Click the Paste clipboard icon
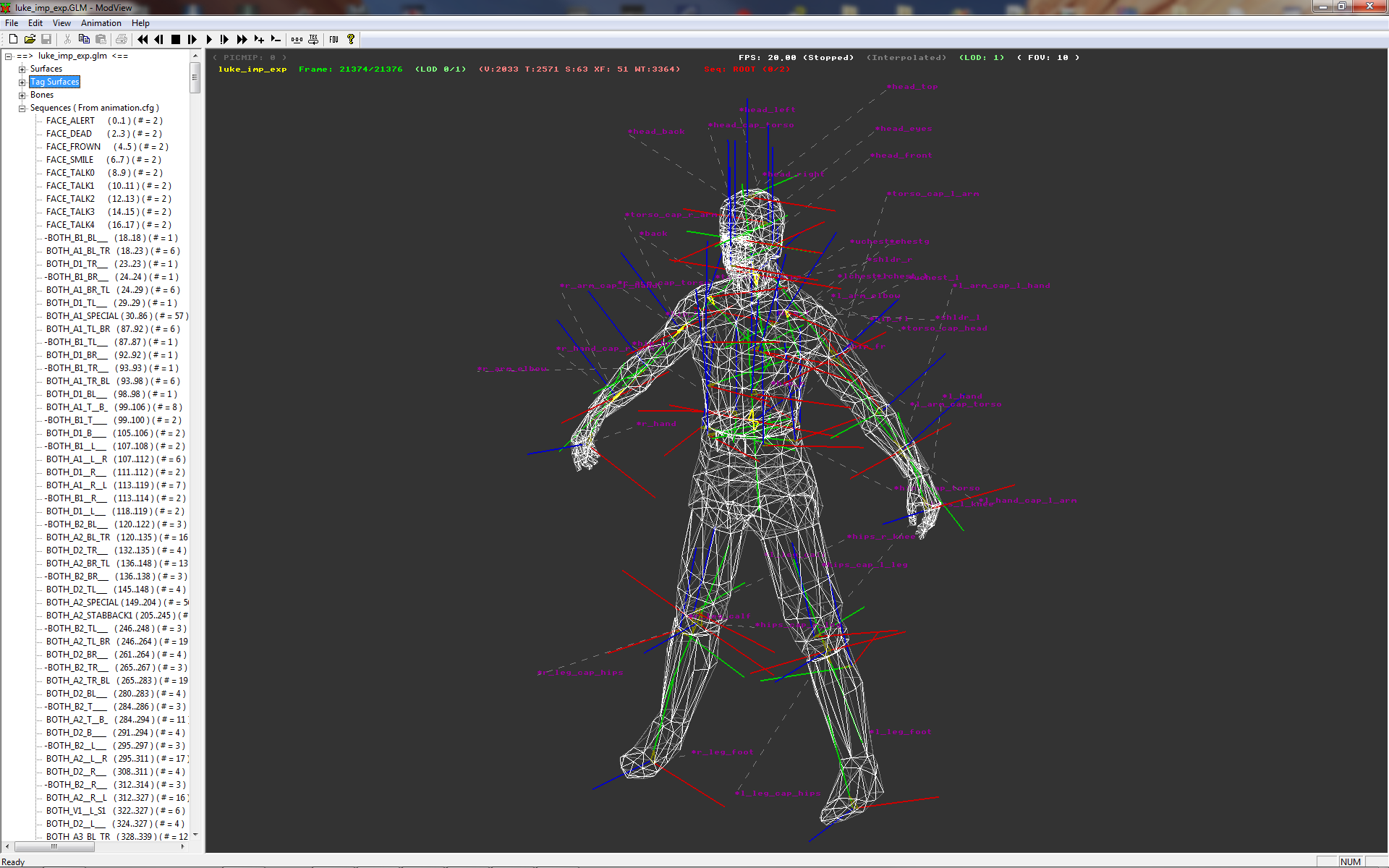Viewport: 1389px width, 868px height. pos(101,39)
